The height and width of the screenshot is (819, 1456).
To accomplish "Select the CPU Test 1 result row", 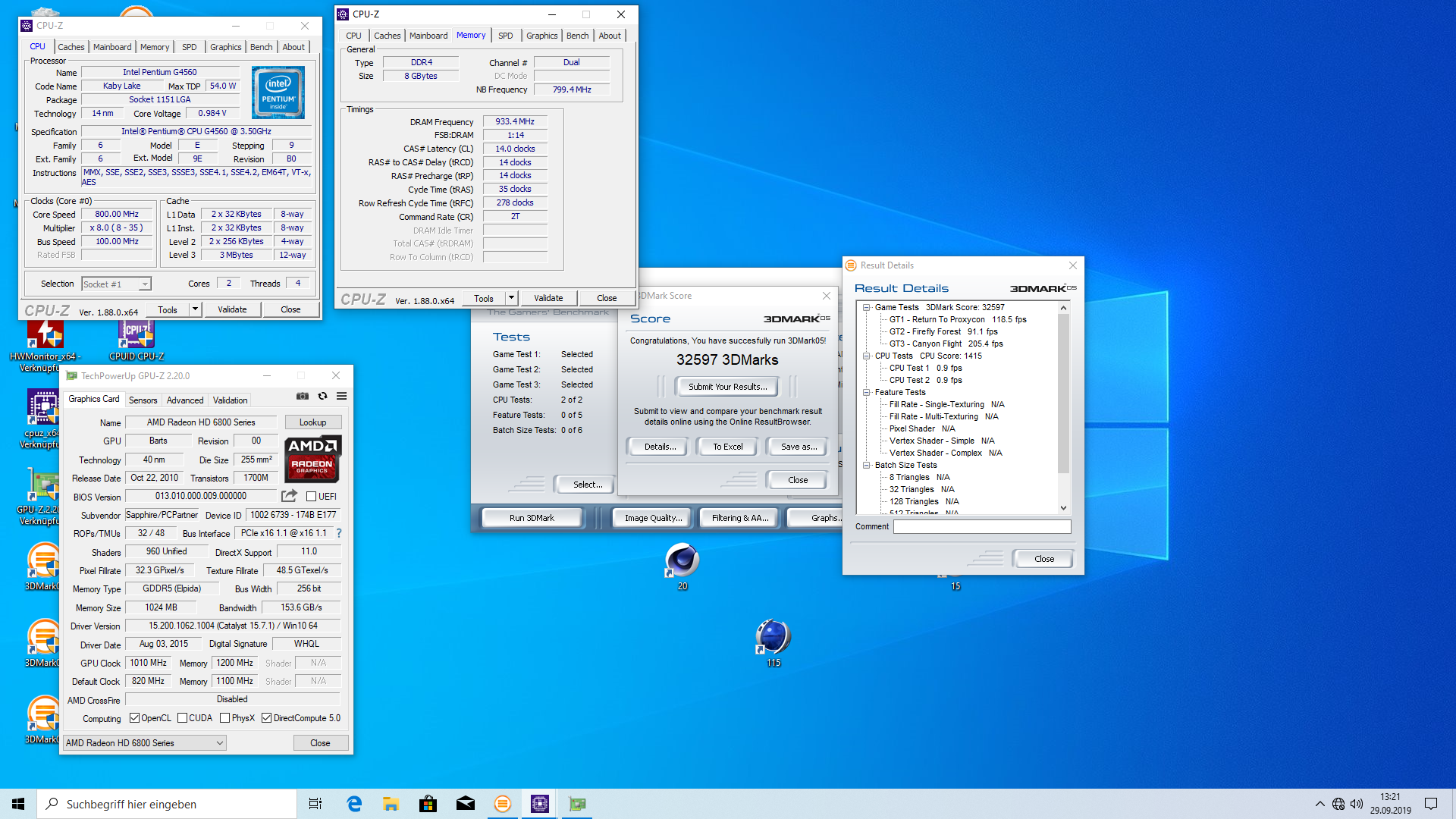I will click(925, 368).
